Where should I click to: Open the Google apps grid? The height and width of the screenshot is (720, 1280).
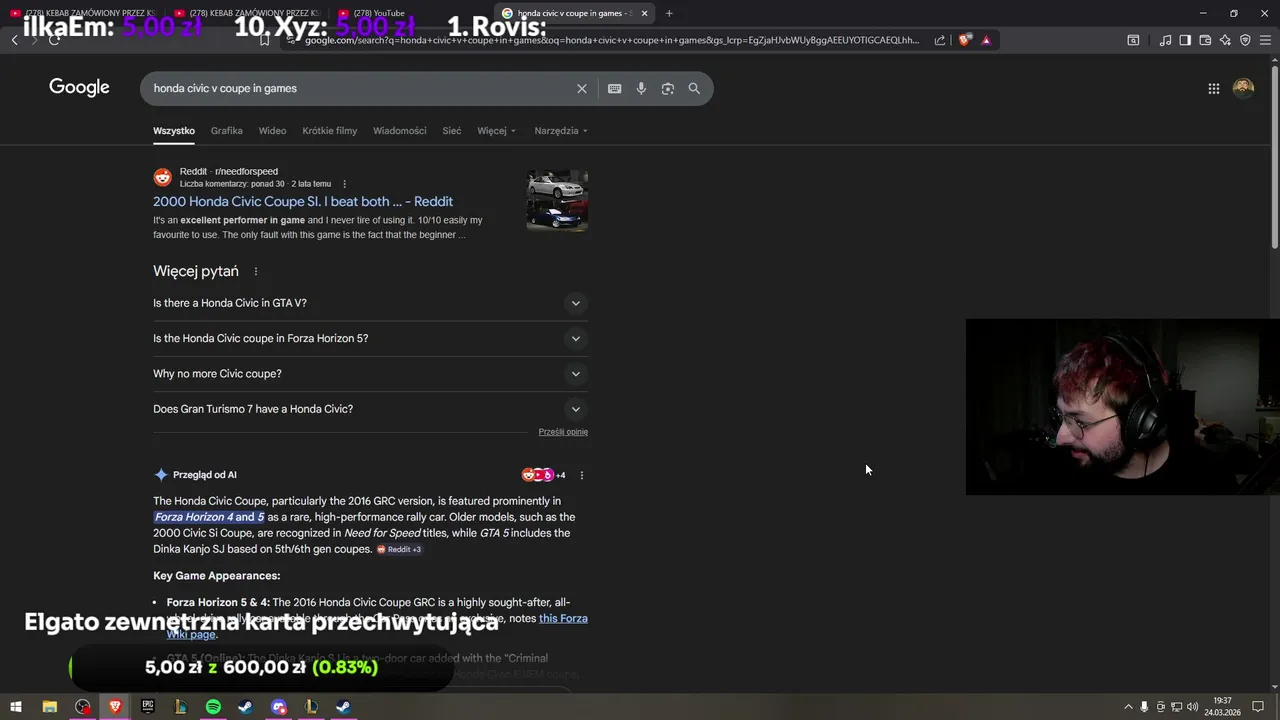pos(1213,88)
